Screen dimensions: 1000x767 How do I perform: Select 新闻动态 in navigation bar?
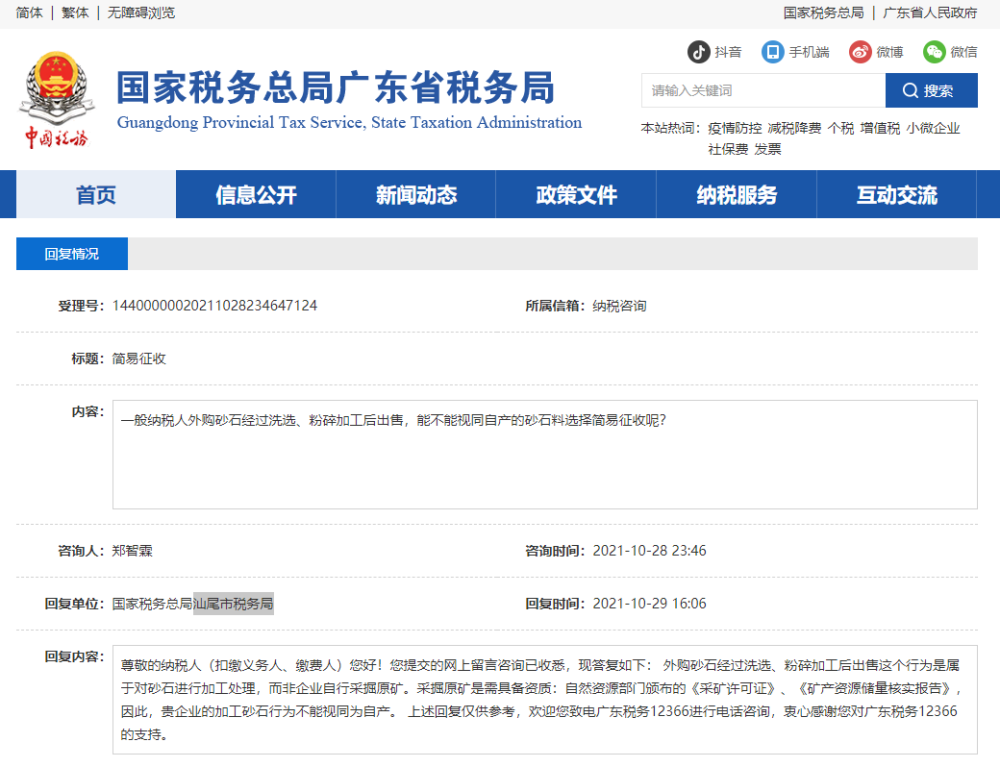[416, 195]
